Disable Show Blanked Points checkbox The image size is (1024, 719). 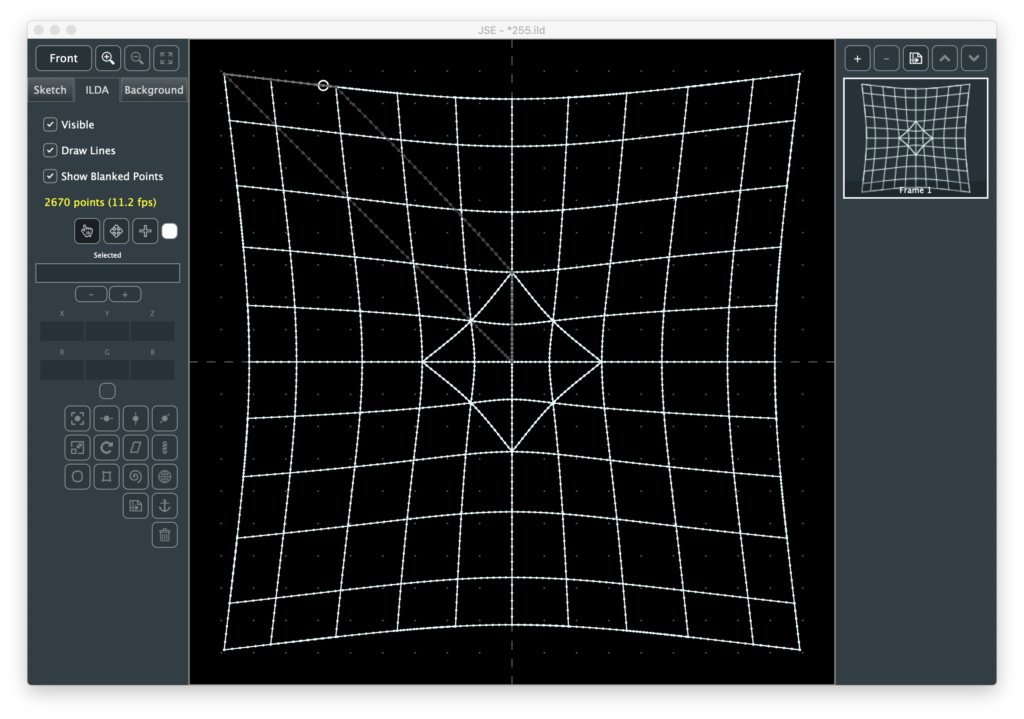(50, 176)
